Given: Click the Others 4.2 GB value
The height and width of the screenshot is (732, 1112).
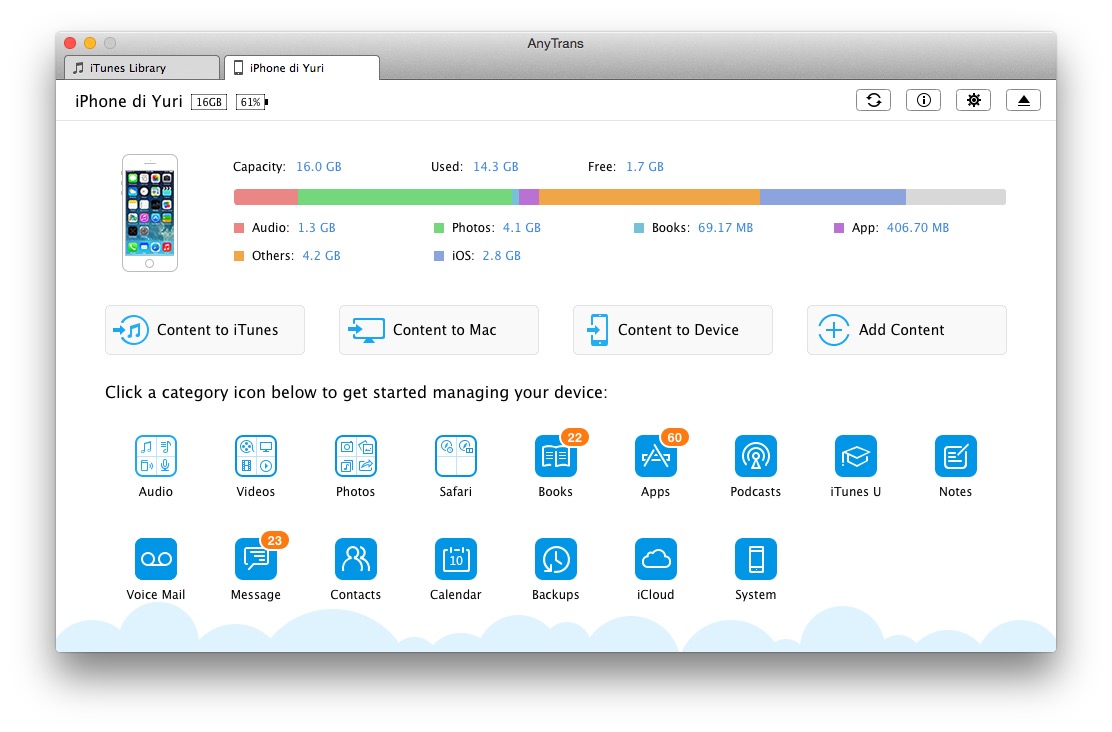Looking at the screenshot, I should [x=321, y=255].
